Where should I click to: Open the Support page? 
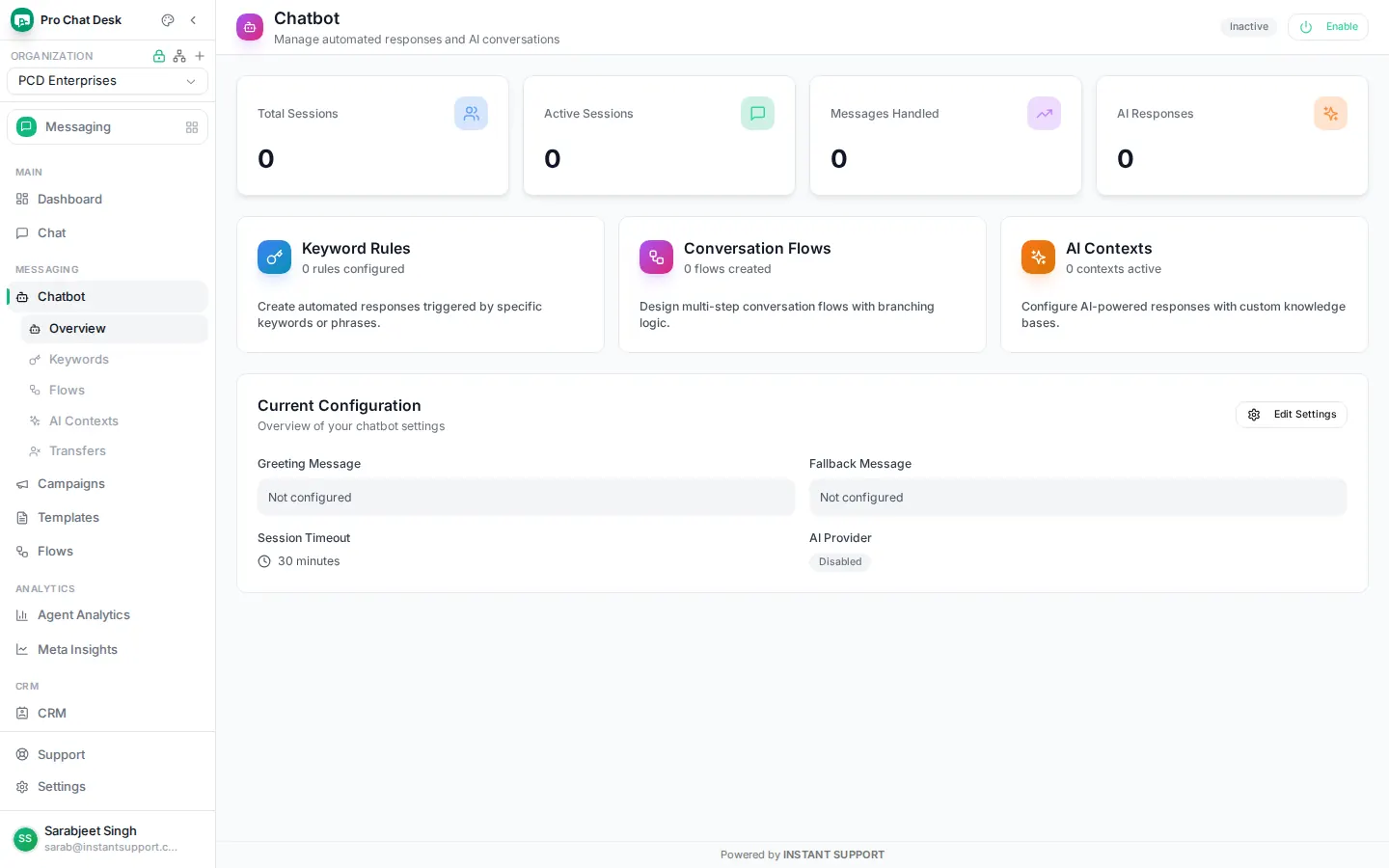tap(107, 755)
